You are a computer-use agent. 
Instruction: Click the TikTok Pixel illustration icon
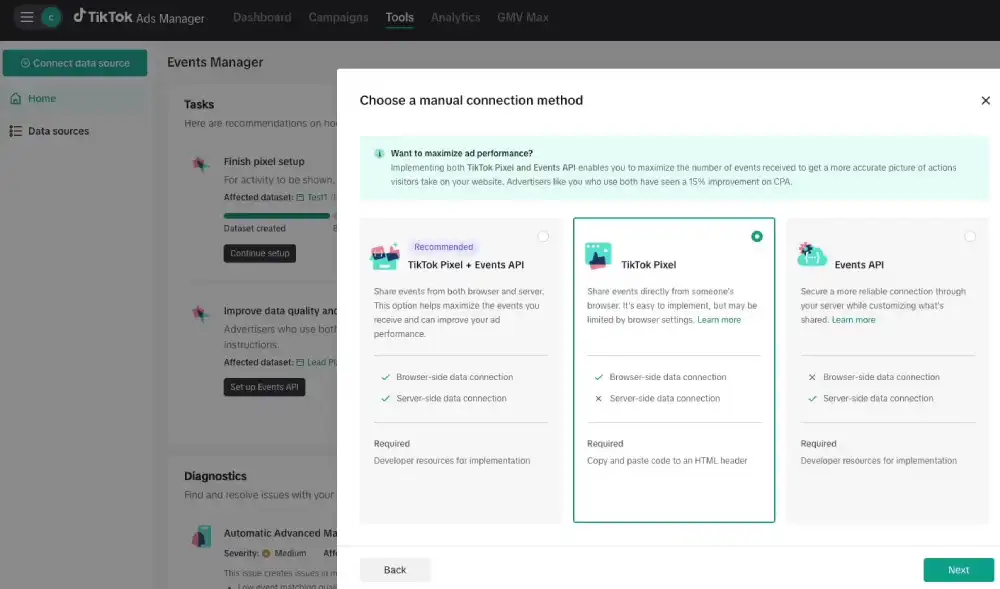pyautogui.click(x=598, y=256)
